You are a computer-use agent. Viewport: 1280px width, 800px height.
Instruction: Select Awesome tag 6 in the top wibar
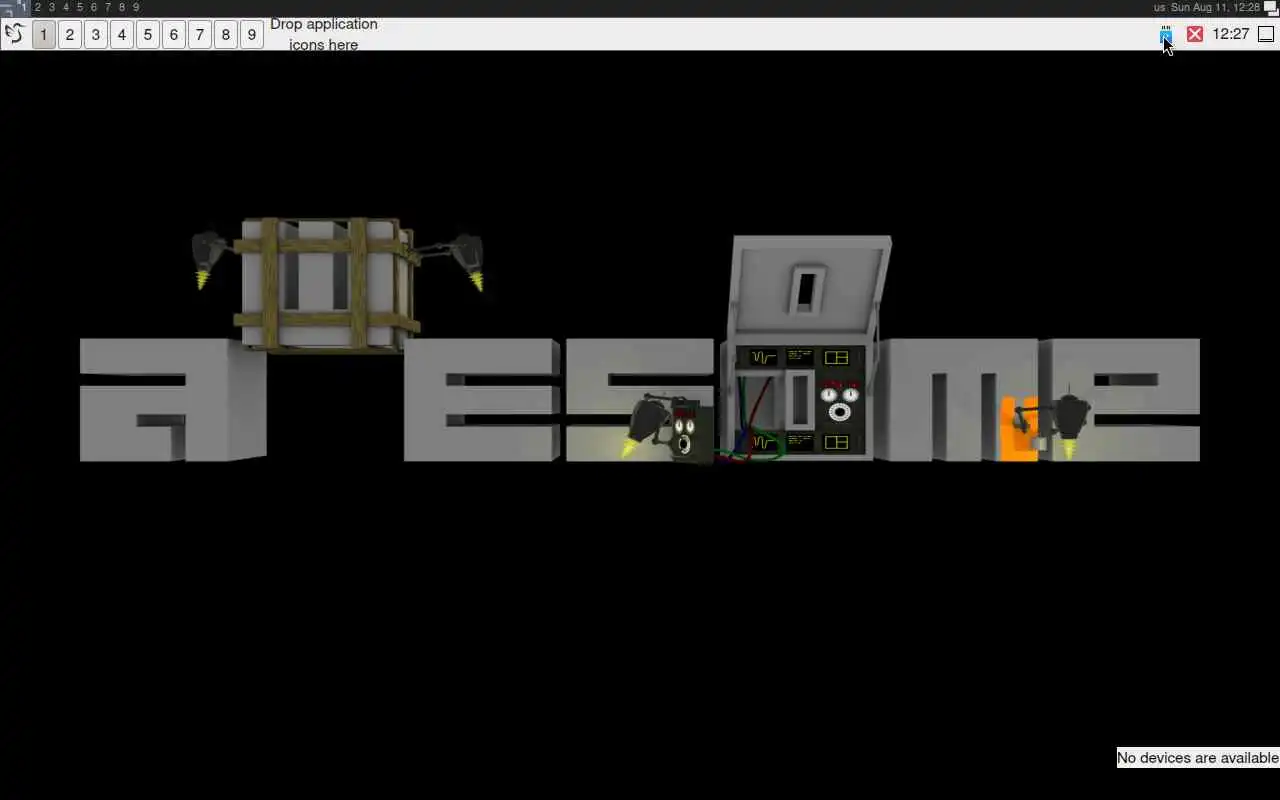tap(94, 7)
